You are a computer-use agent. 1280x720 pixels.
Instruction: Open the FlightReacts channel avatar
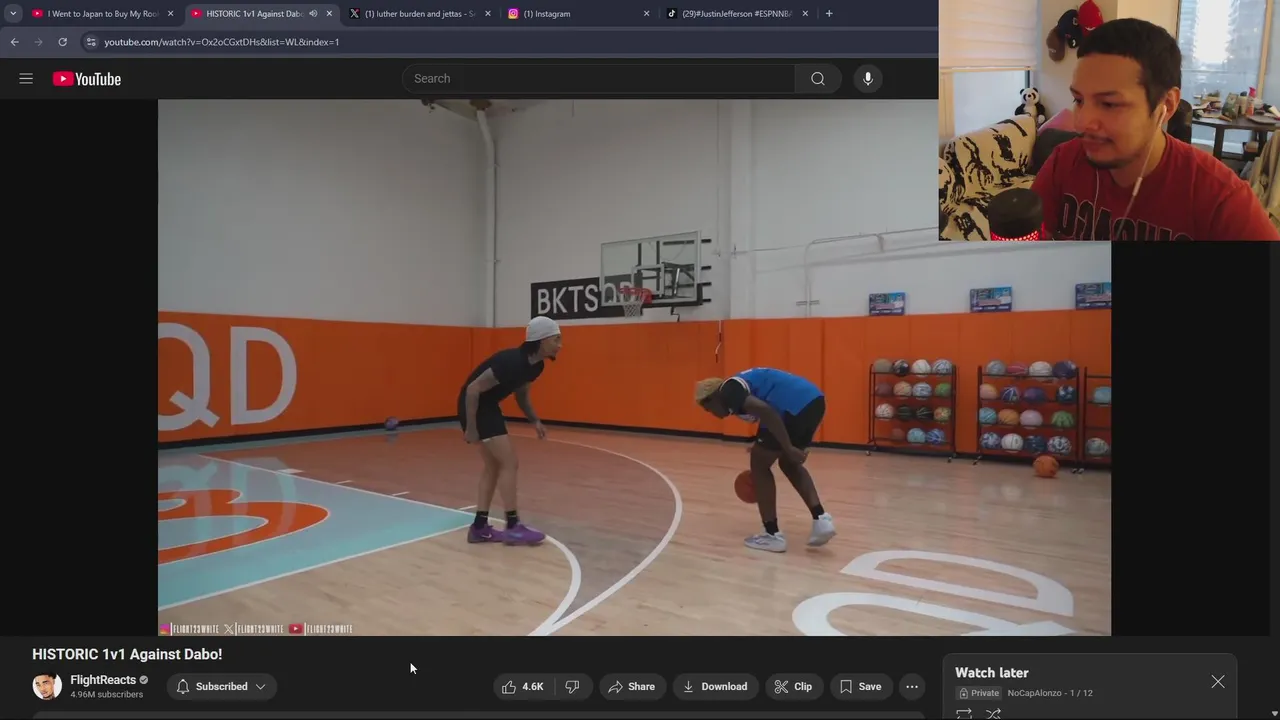(x=47, y=686)
